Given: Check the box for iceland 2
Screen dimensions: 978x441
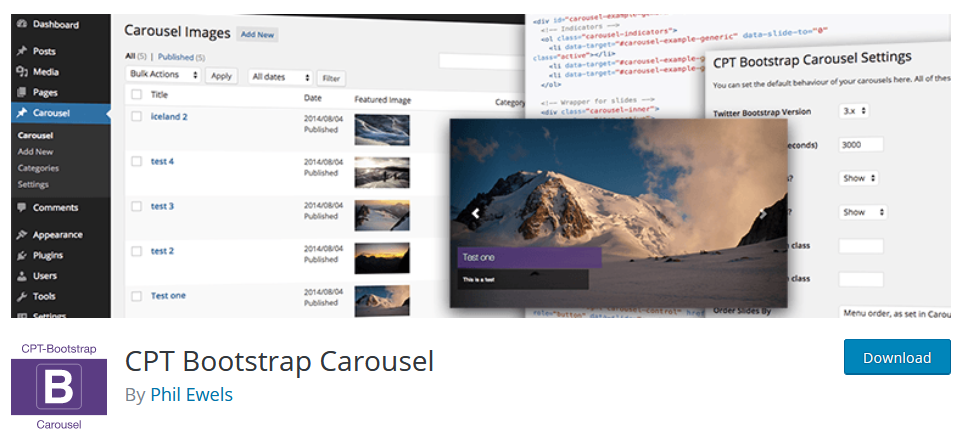Looking at the screenshot, I should click(137, 117).
